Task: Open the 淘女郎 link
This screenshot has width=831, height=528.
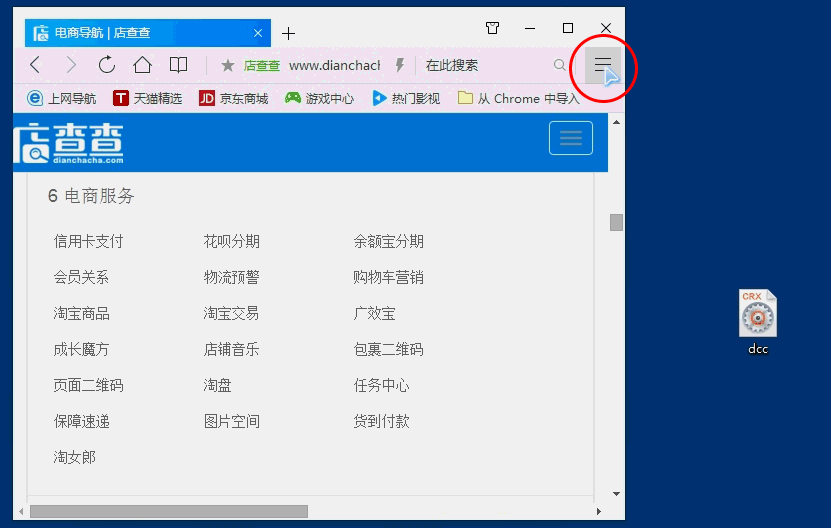Action: [75, 457]
